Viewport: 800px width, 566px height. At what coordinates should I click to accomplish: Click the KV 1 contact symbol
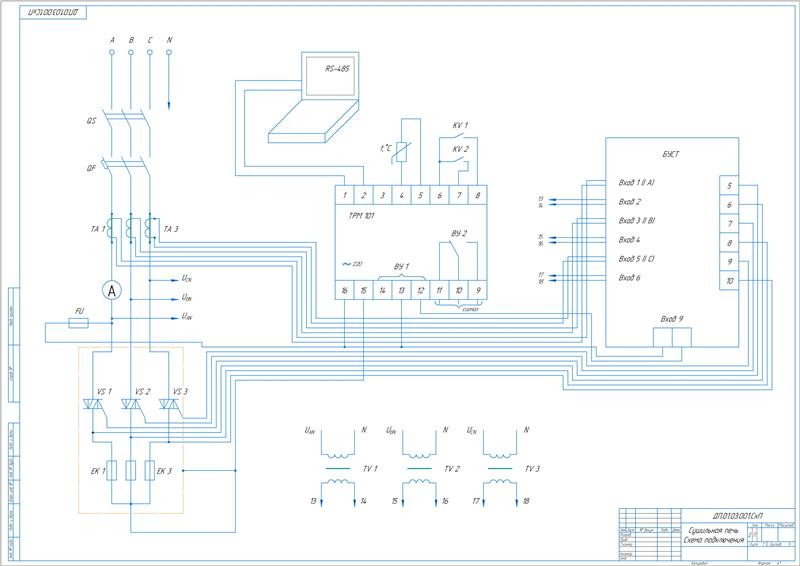459,137
